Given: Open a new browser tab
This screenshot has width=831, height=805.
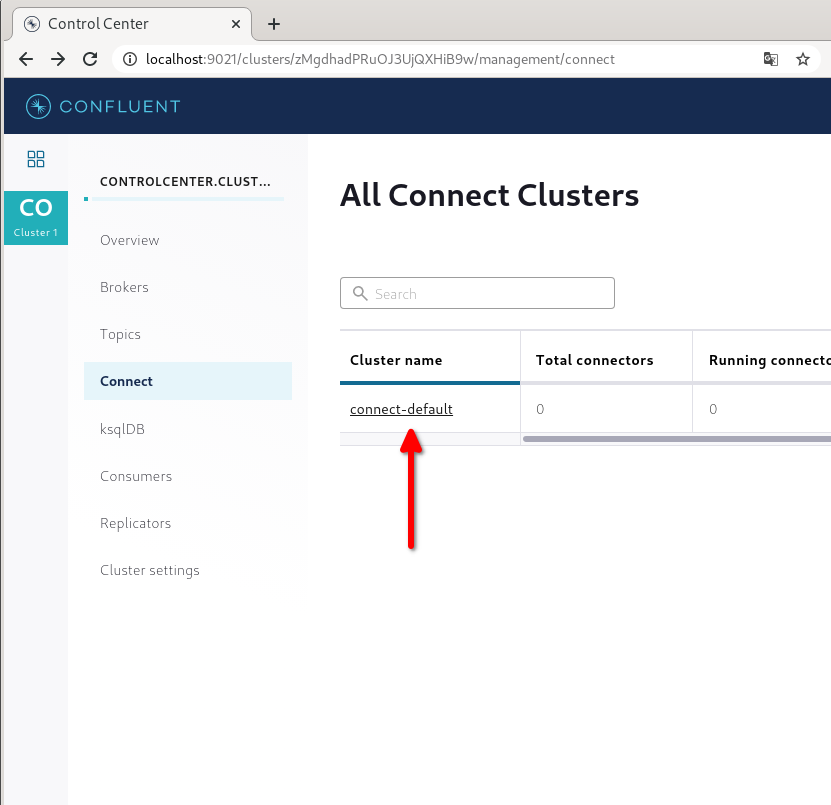Looking at the screenshot, I should click(273, 23).
